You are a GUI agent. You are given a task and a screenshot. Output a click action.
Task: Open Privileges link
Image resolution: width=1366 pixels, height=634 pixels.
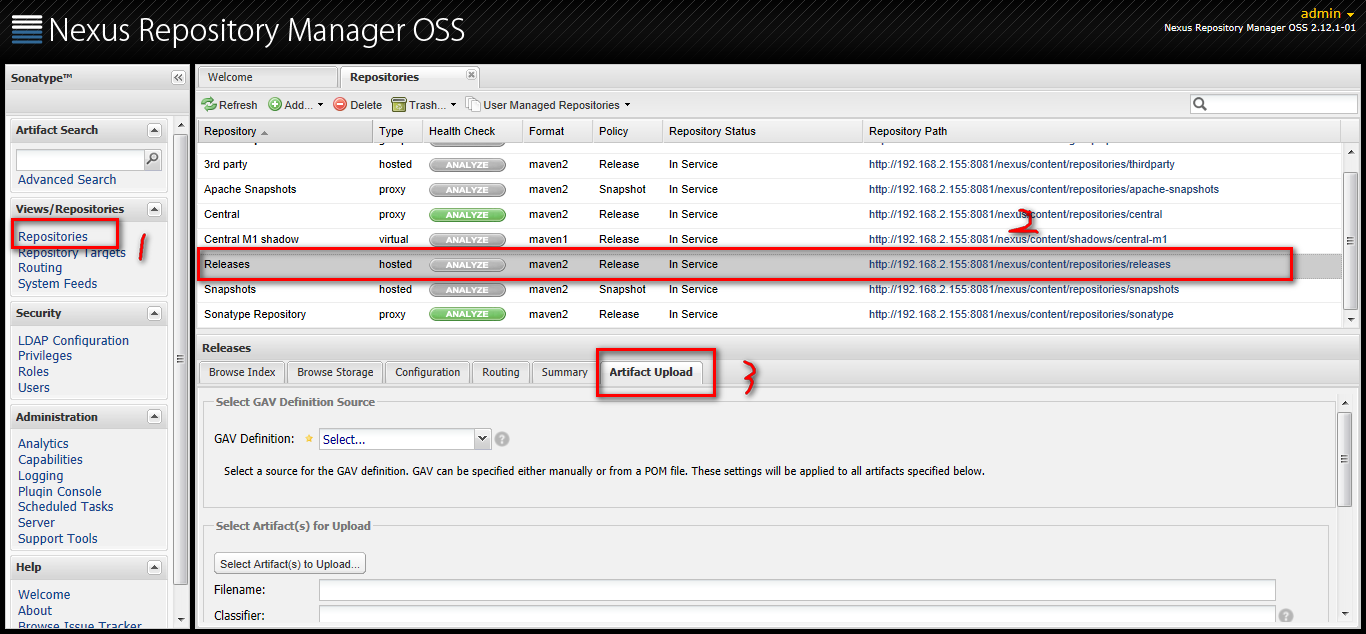45,356
